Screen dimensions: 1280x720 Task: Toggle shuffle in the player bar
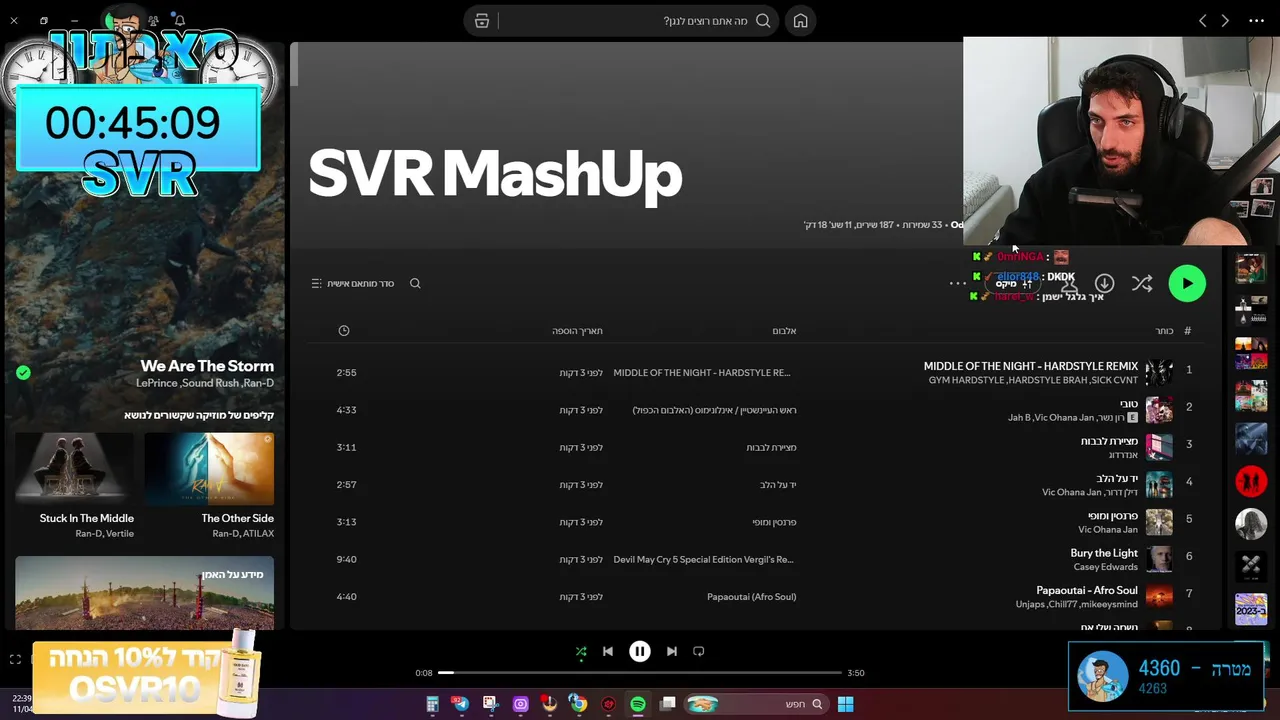click(581, 651)
